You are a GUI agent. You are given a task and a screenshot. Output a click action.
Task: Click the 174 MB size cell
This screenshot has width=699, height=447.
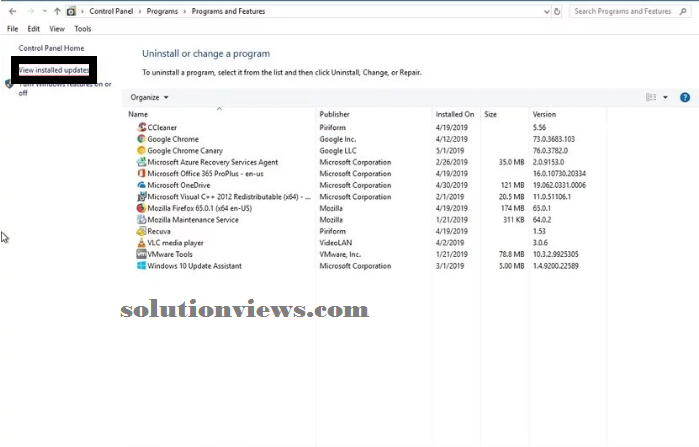(x=512, y=208)
